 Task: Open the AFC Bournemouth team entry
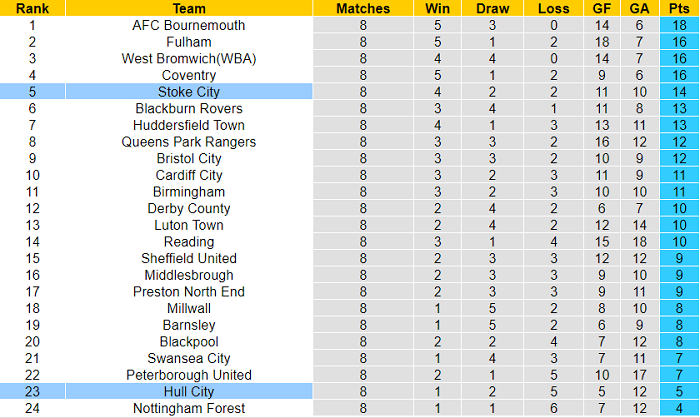point(189,25)
